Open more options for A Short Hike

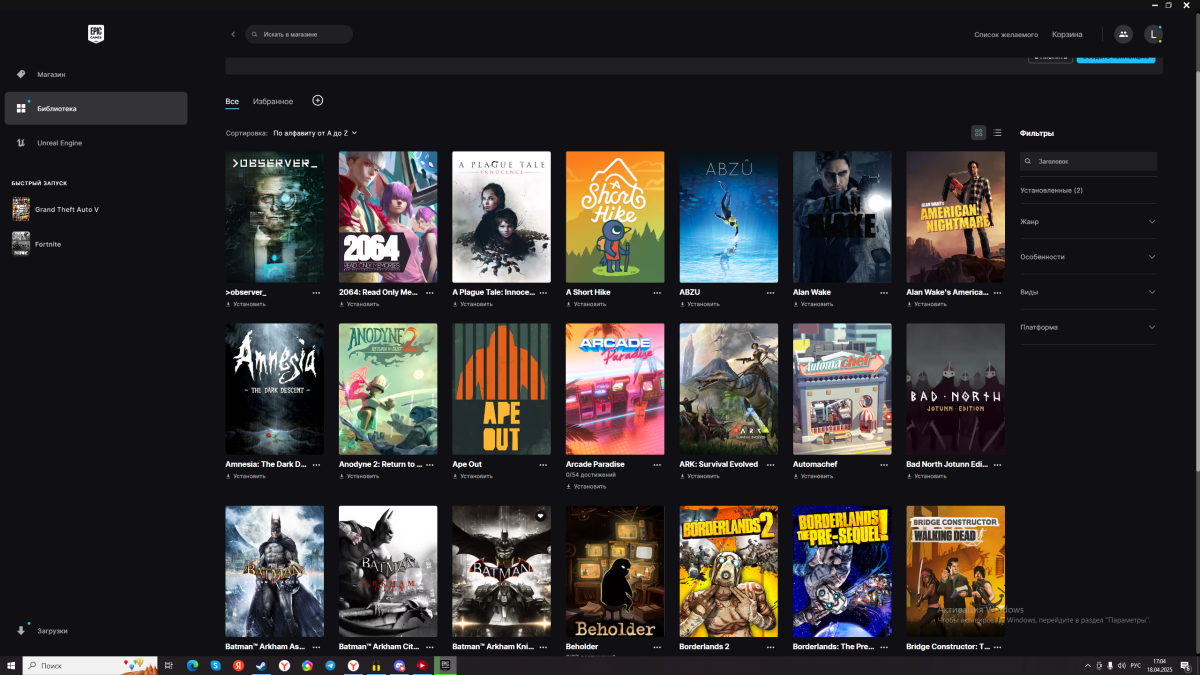click(657, 293)
